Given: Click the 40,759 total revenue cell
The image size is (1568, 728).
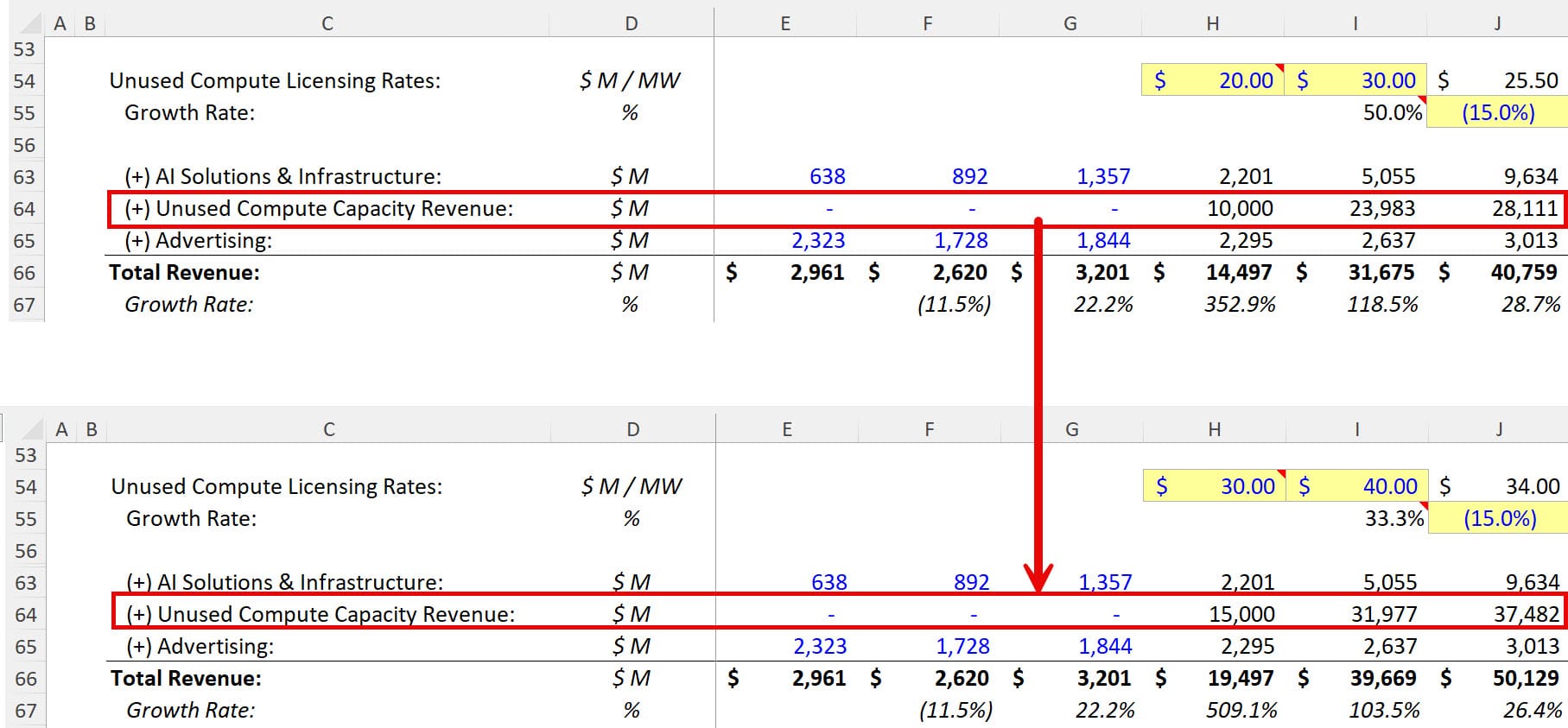Looking at the screenshot, I should click(x=1498, y=272).
